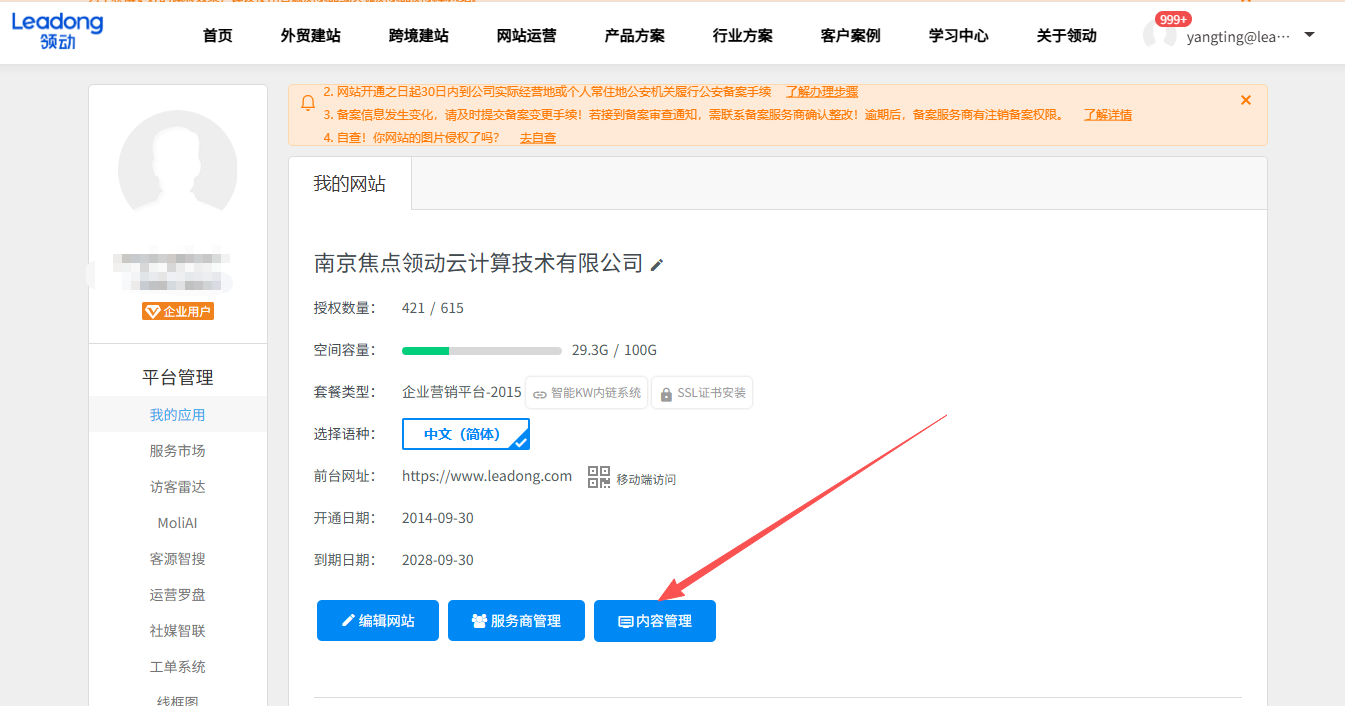
Task: Select the 我的网站 tab
Action: 348,183
